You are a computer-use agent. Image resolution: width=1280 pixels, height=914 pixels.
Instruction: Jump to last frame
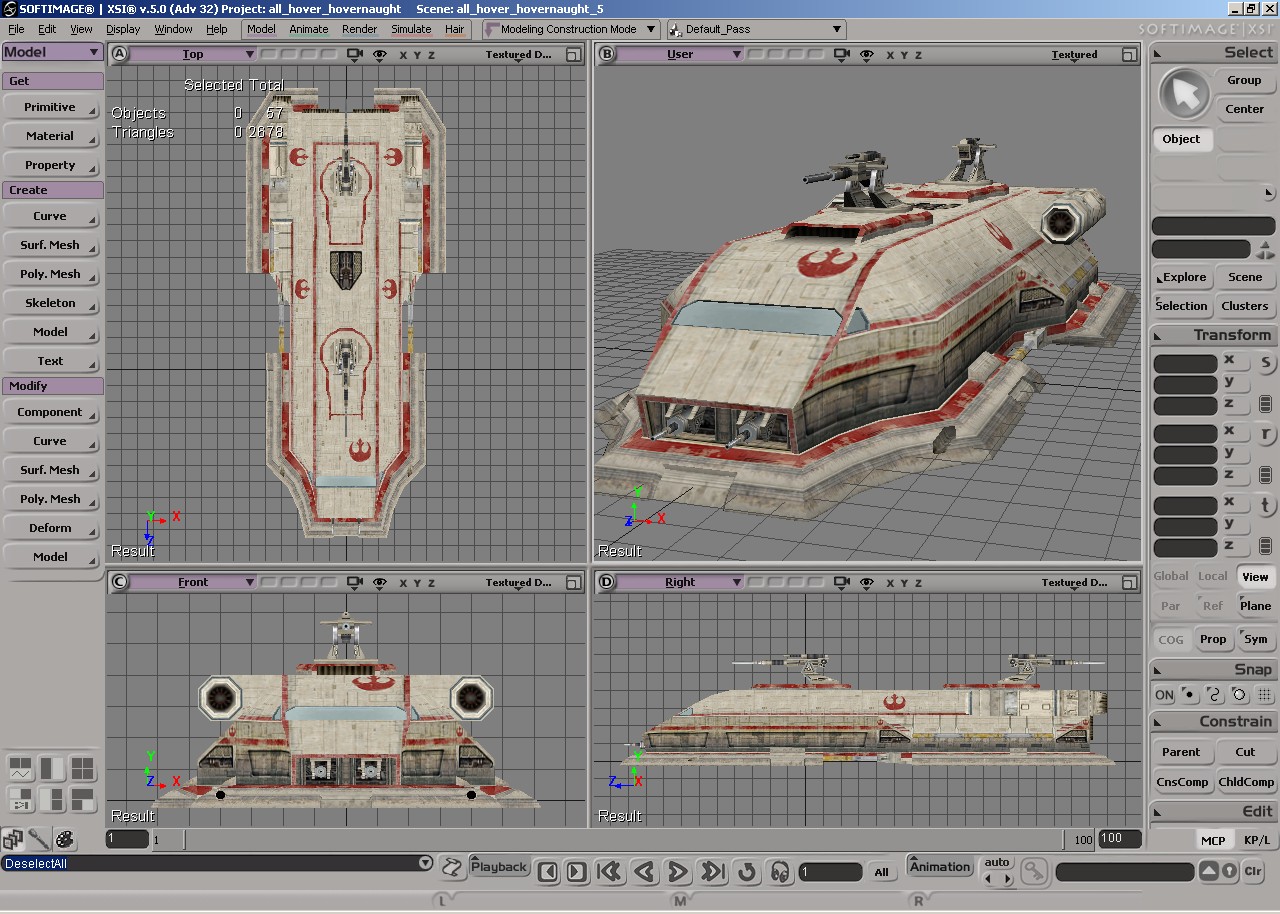712,872
